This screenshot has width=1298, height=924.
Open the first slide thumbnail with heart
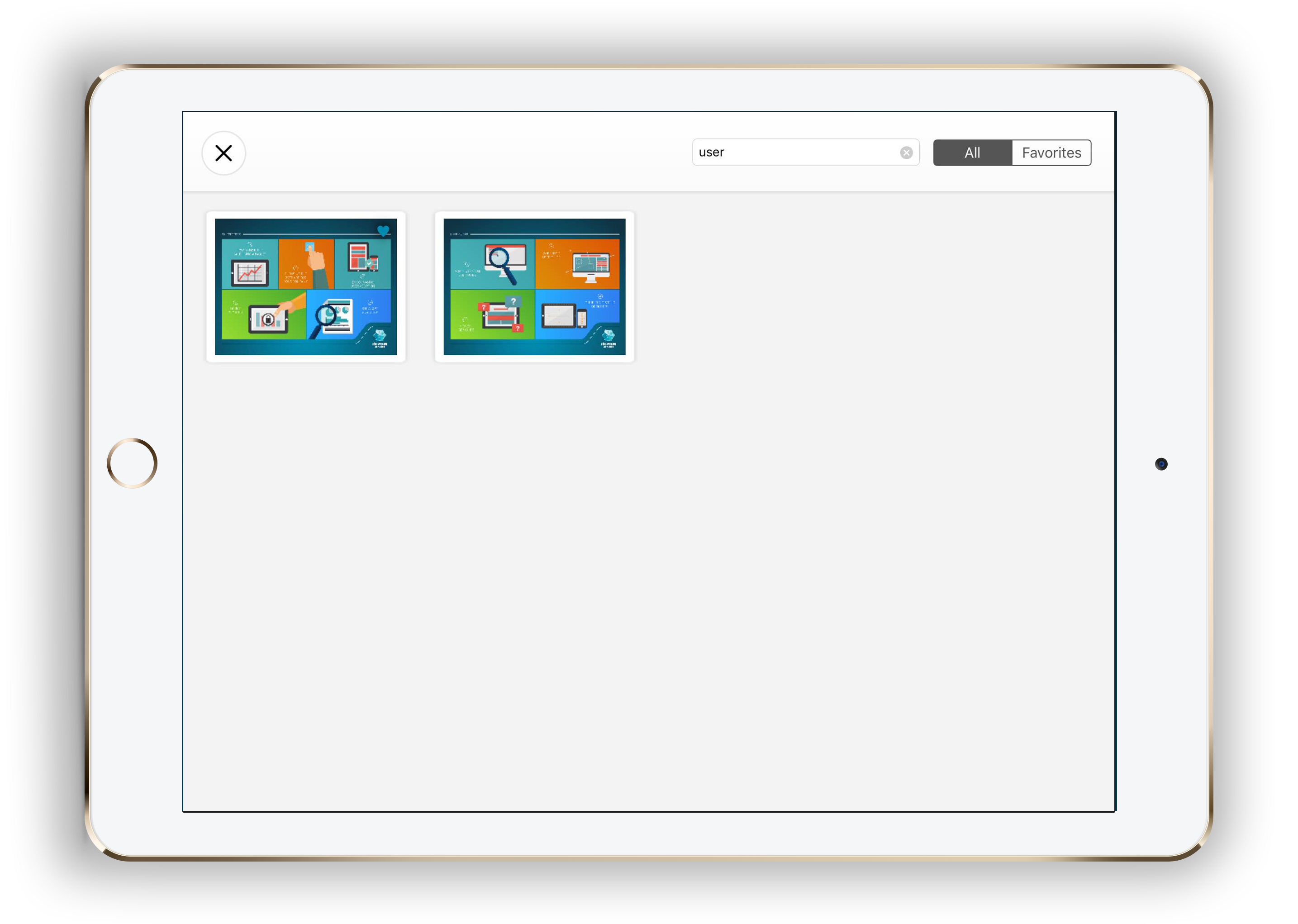click(x=306, y=287)
